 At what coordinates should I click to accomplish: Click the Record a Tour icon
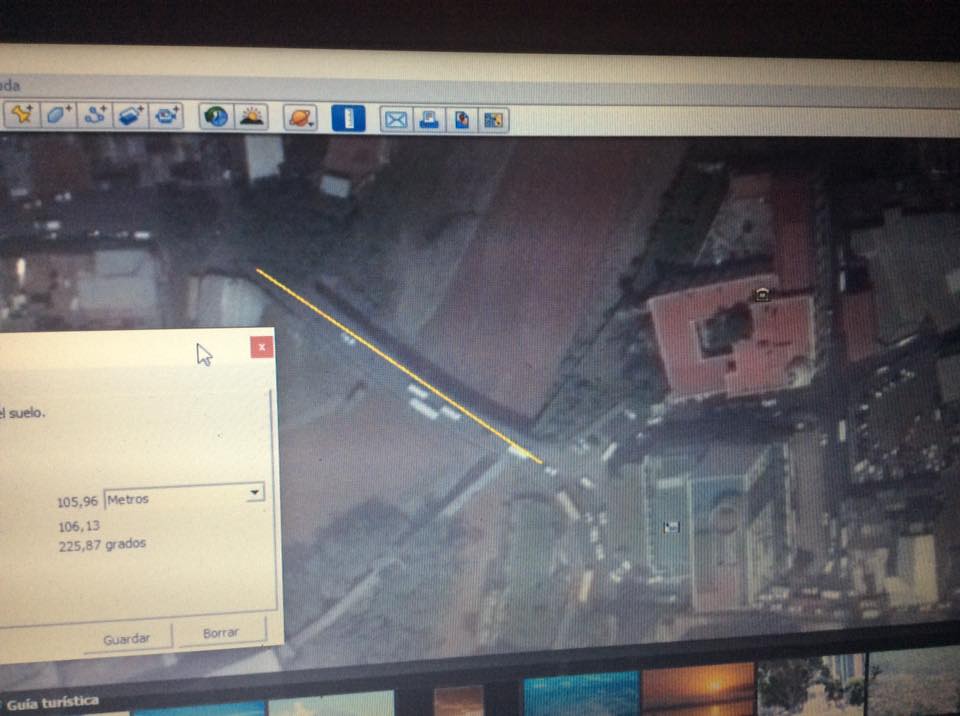point(166,116)
